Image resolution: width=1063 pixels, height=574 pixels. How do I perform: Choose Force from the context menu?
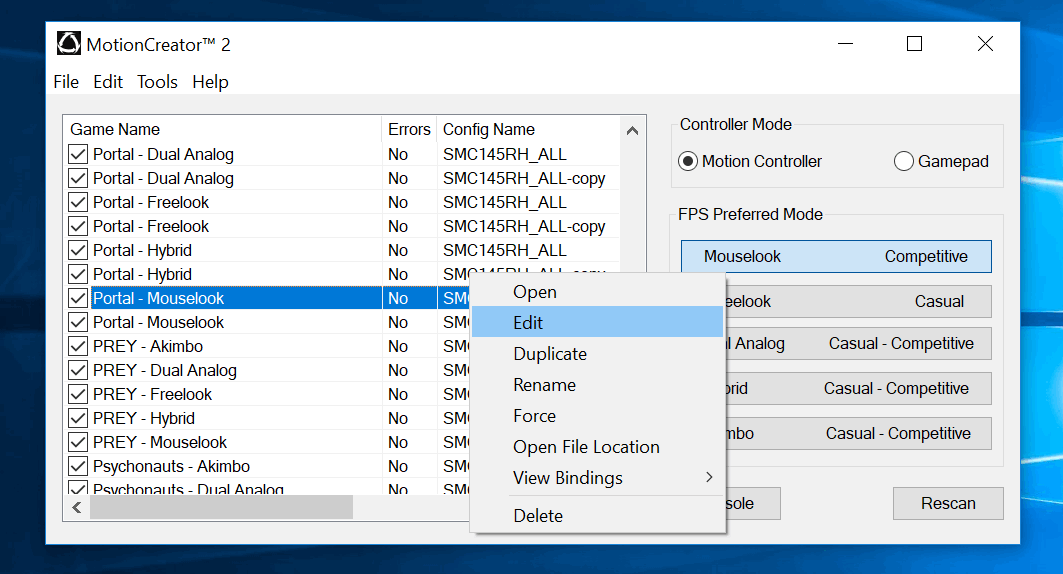click(x=597, y=416)
